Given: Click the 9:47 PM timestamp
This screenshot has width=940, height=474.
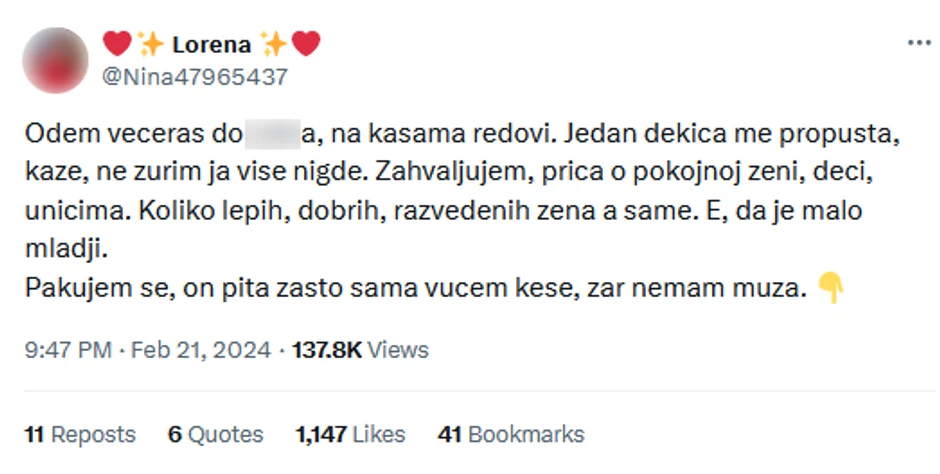Looking at the screenshot, I should pyautogui.click(x=65, y=350).
